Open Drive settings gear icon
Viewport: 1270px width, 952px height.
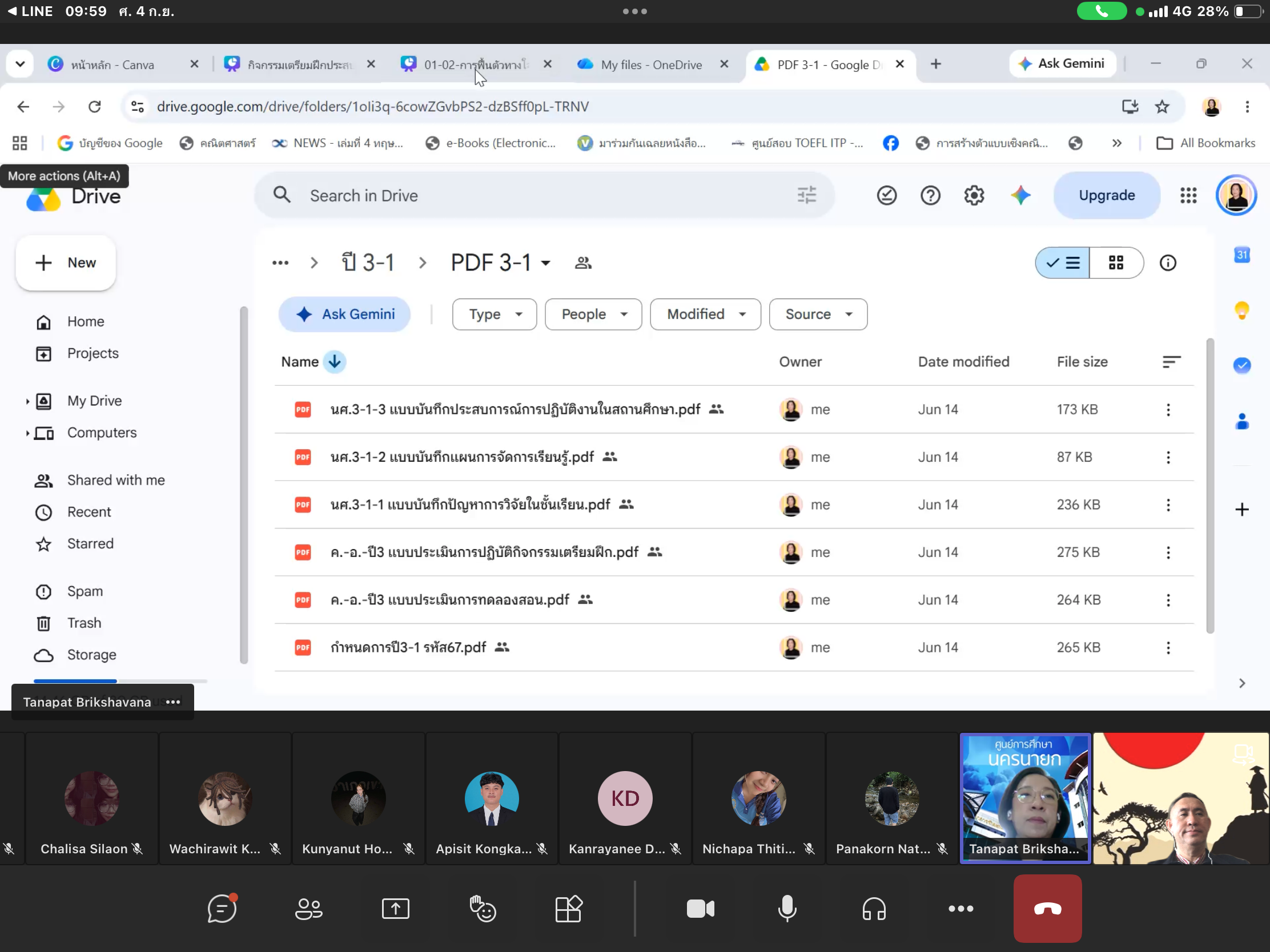pyautogui.click(x=974, y=196)
